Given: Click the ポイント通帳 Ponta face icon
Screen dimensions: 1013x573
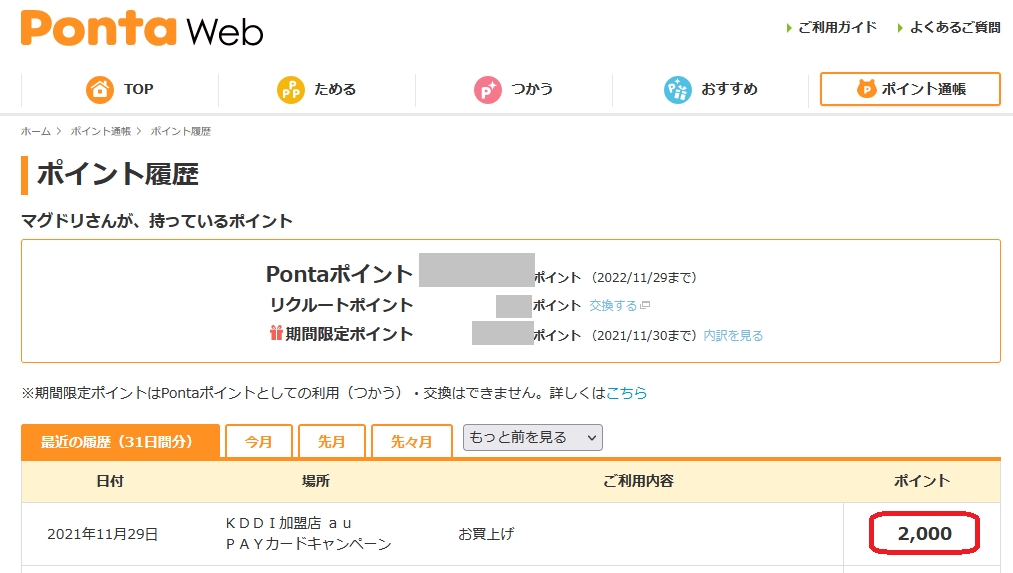Looking at the screenshot, I should [x=866, y=89].
